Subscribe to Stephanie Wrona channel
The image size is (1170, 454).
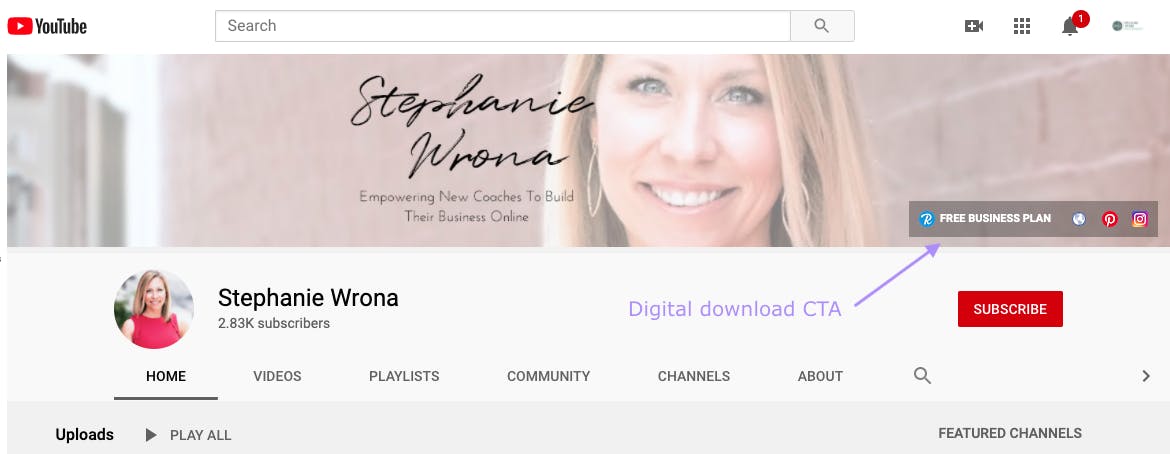[1010, 309]
